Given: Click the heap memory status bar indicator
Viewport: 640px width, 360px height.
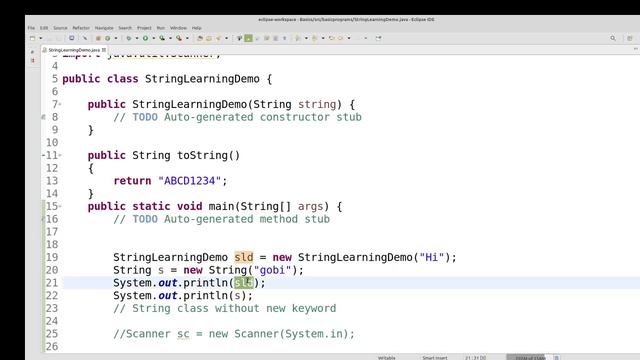Looking at the screenshot, I should 529,358.
